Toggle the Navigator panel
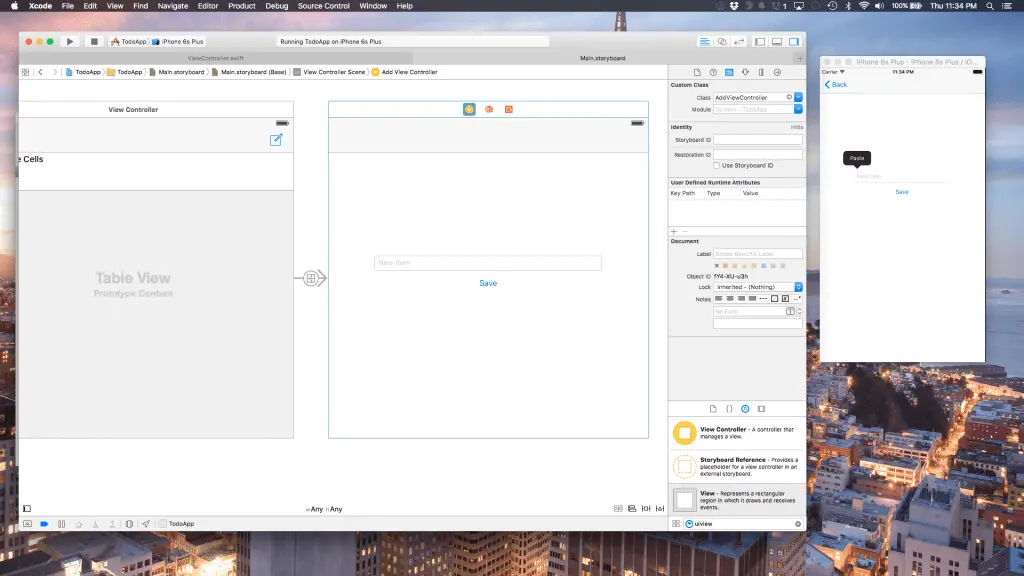 760,41
